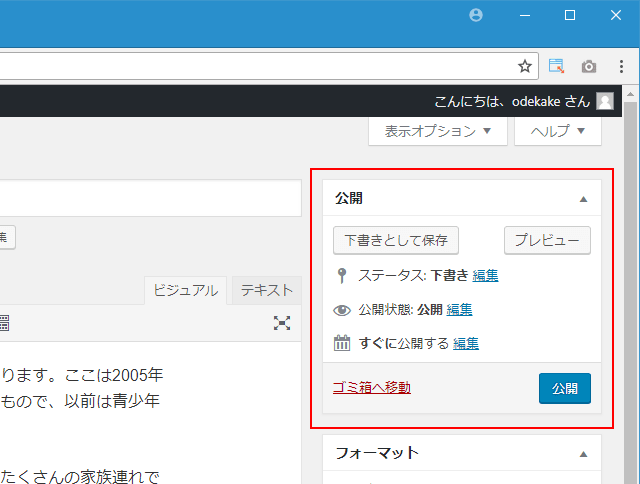Collapse the フォーマット panel with its arrow
Image resolution: width=640 pixels, height=484 pixels.
(x=583, y=454)
